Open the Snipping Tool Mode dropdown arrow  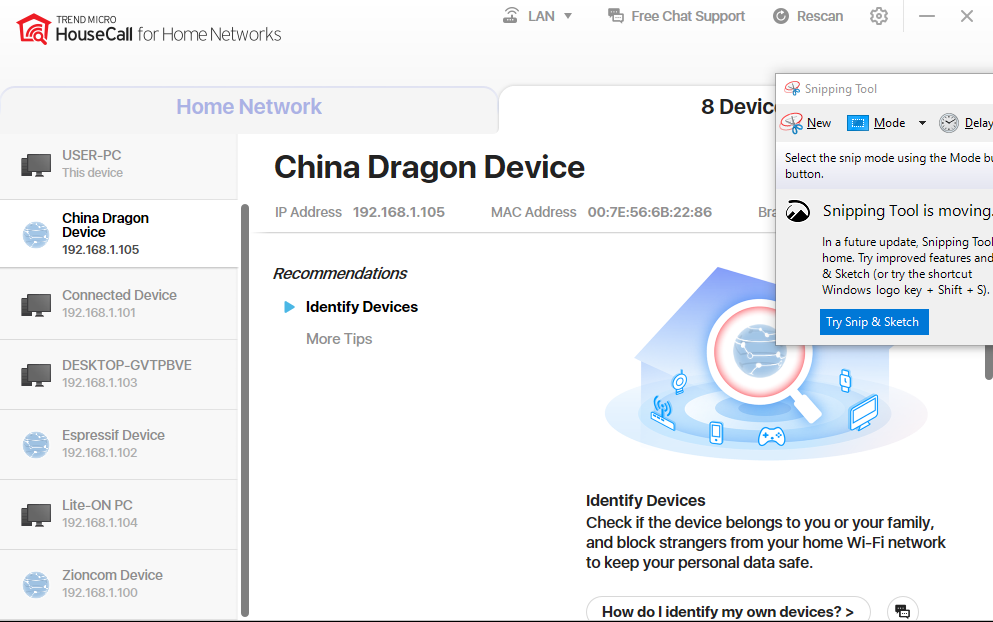(x=922, y=123)
